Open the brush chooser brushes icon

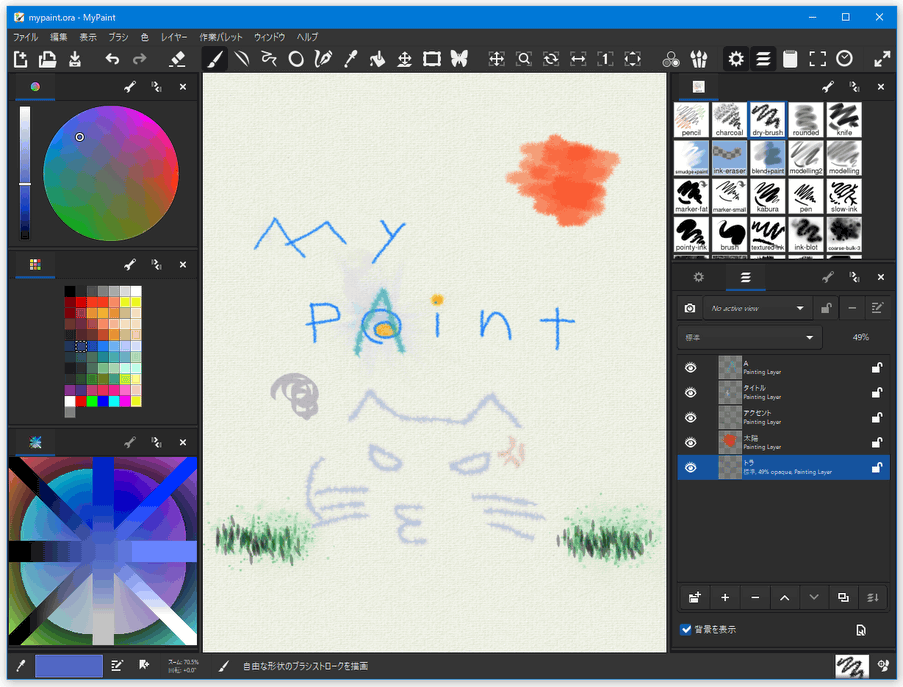click(x=699, y=59)
